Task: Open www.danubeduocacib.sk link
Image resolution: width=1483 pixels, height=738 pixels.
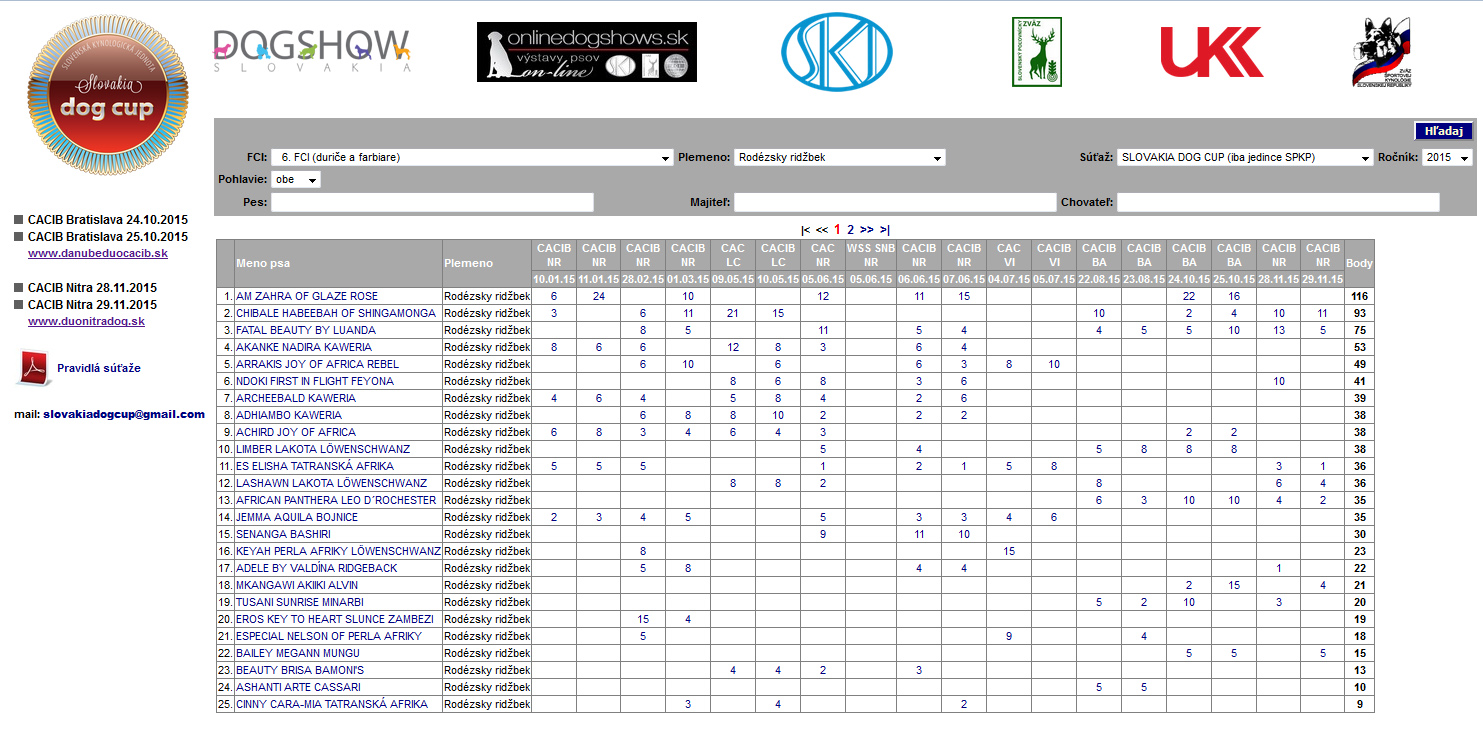Action: (x=98, y=254)
